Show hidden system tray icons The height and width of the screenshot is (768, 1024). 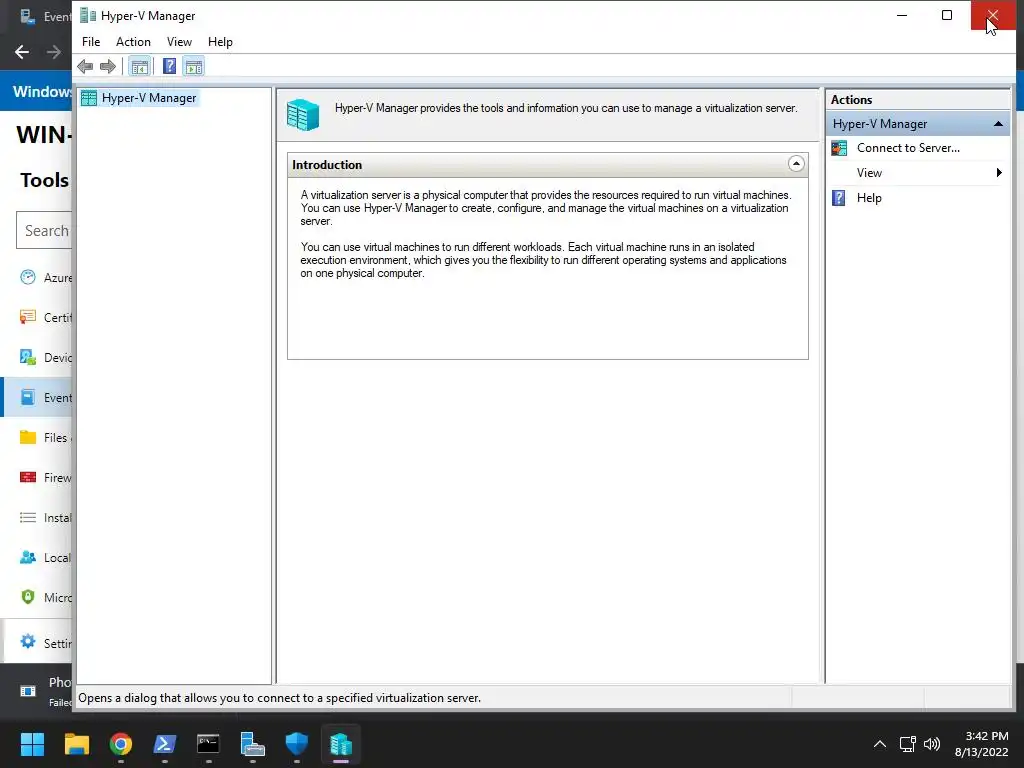880,744
